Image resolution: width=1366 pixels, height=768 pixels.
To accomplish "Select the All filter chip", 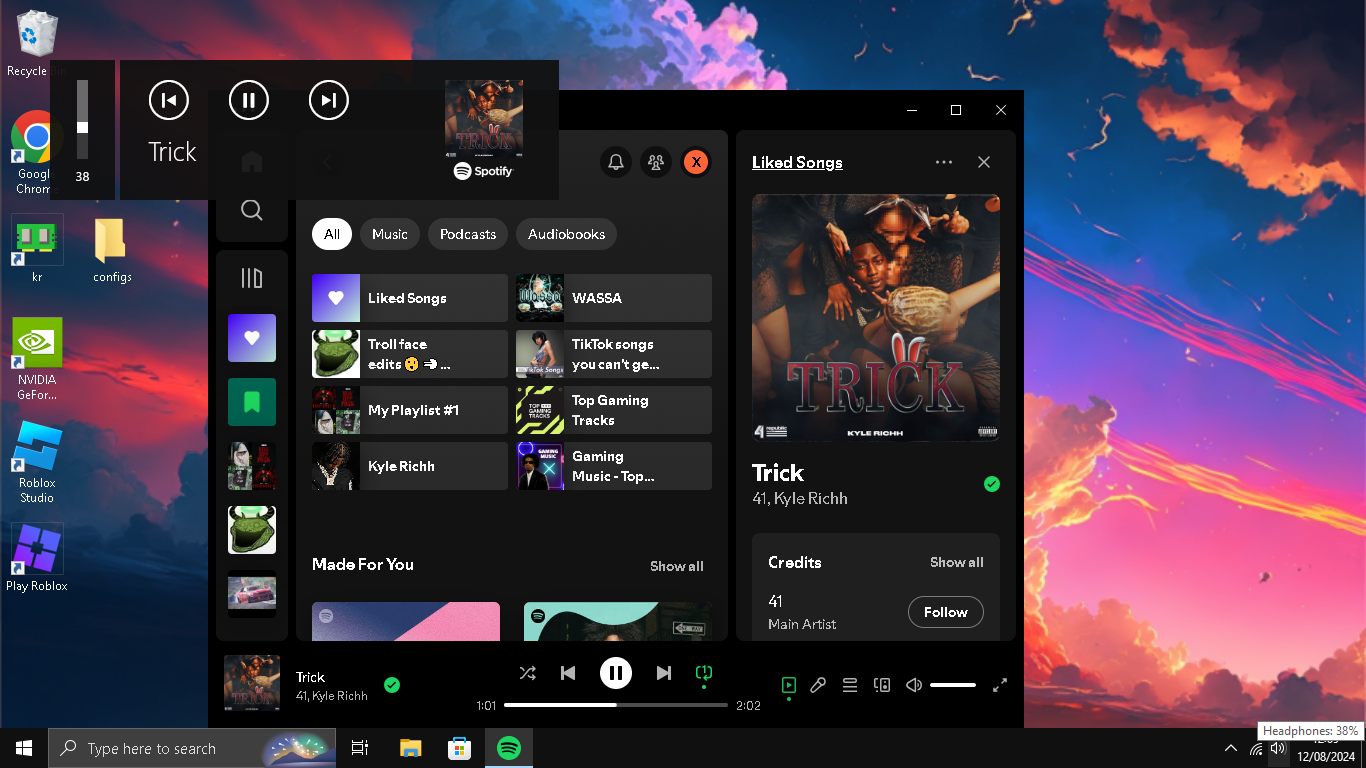I will [332, 234].
